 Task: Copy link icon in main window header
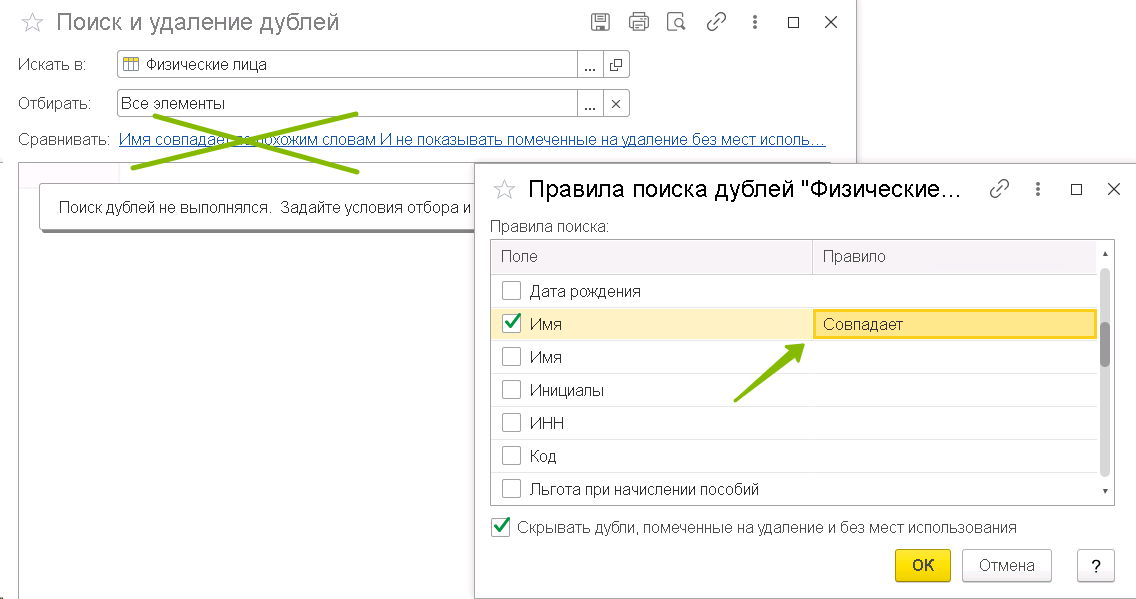coord(716,22)
